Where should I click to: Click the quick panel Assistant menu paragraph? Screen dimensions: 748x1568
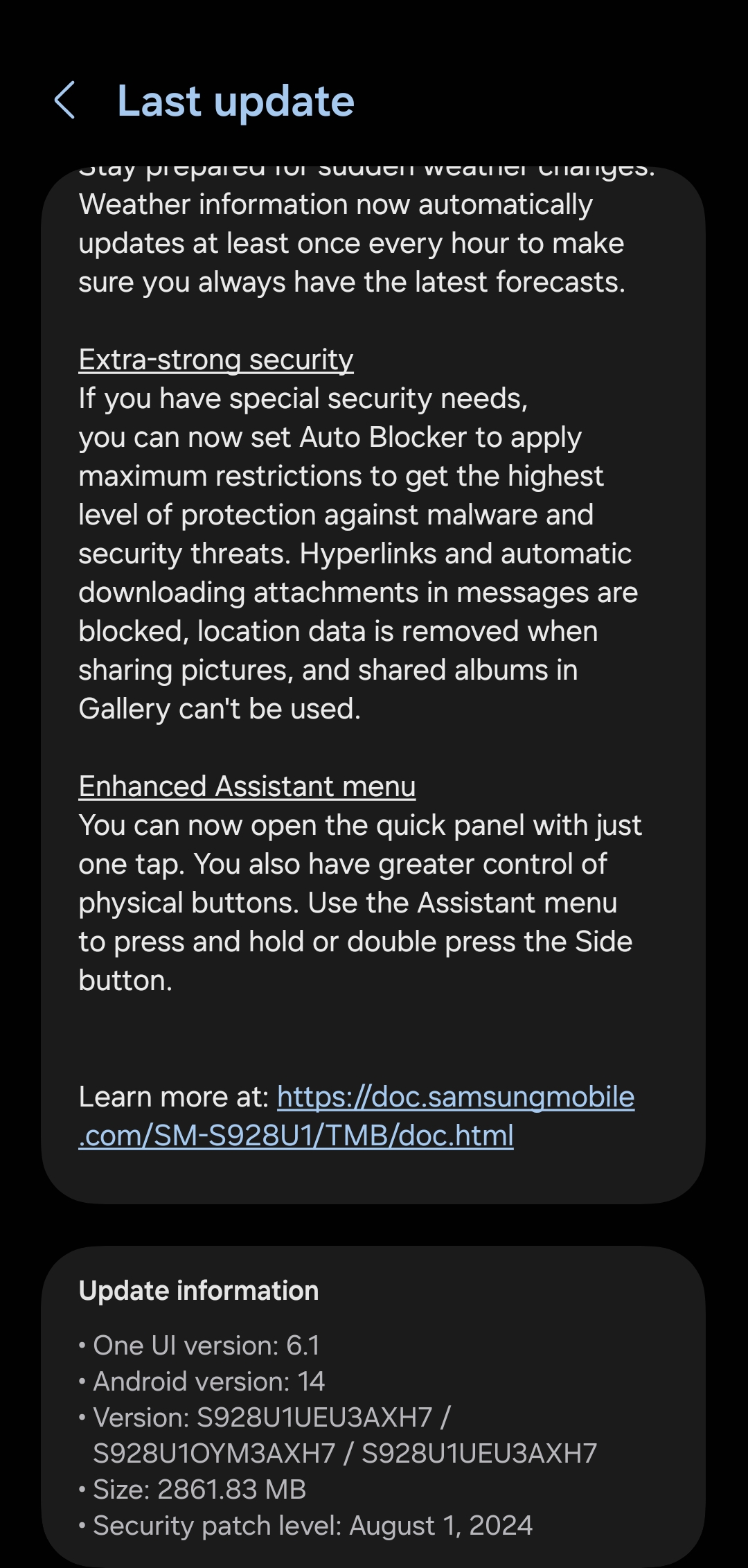click(x=360, y=903)
